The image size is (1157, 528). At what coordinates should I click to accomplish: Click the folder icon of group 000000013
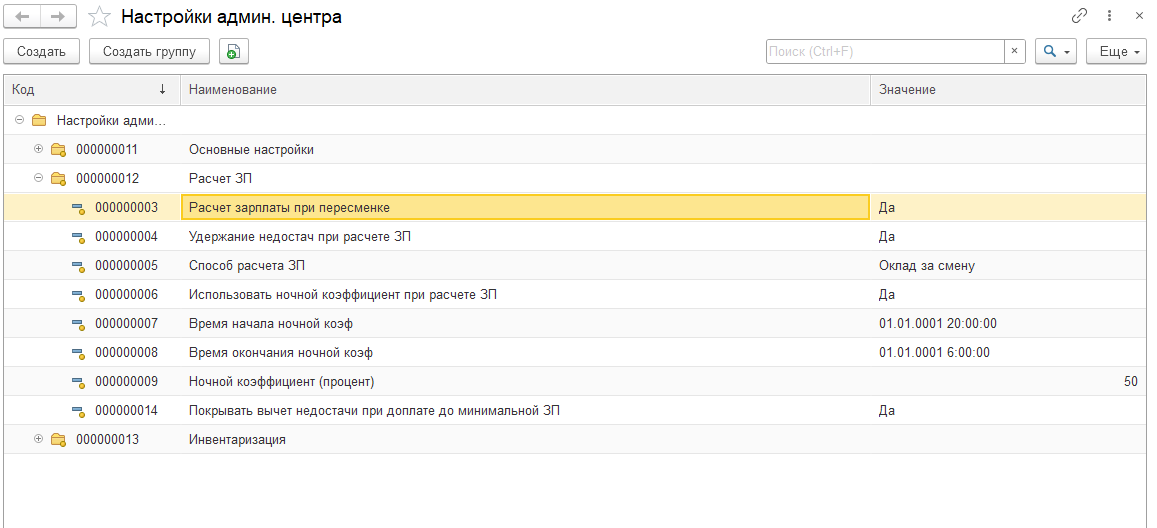58,440
